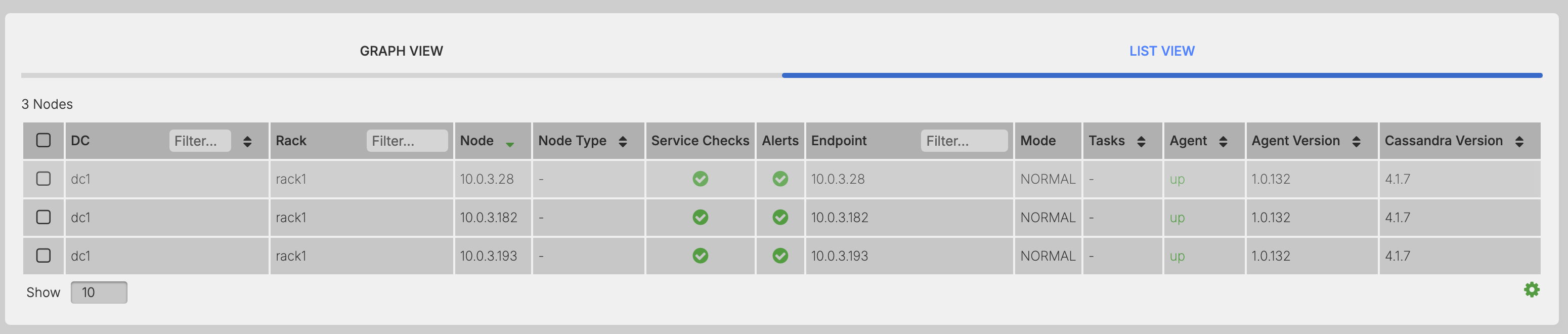Screen dimensions: 1568x334
Task: Open node 10.0.3.182 in Node column
Action: point(488,218)
